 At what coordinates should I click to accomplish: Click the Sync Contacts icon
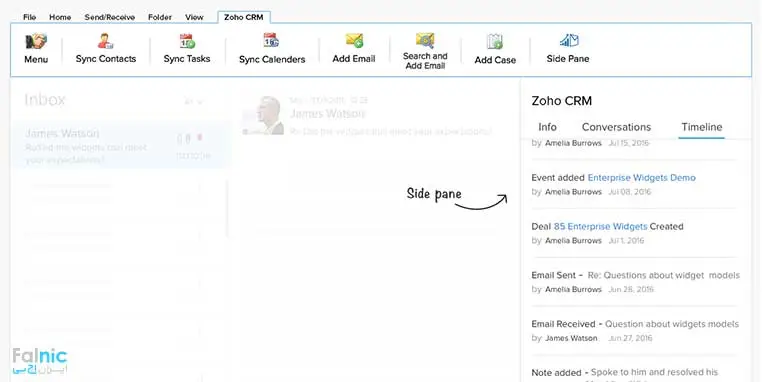click(x=105, y=41)
